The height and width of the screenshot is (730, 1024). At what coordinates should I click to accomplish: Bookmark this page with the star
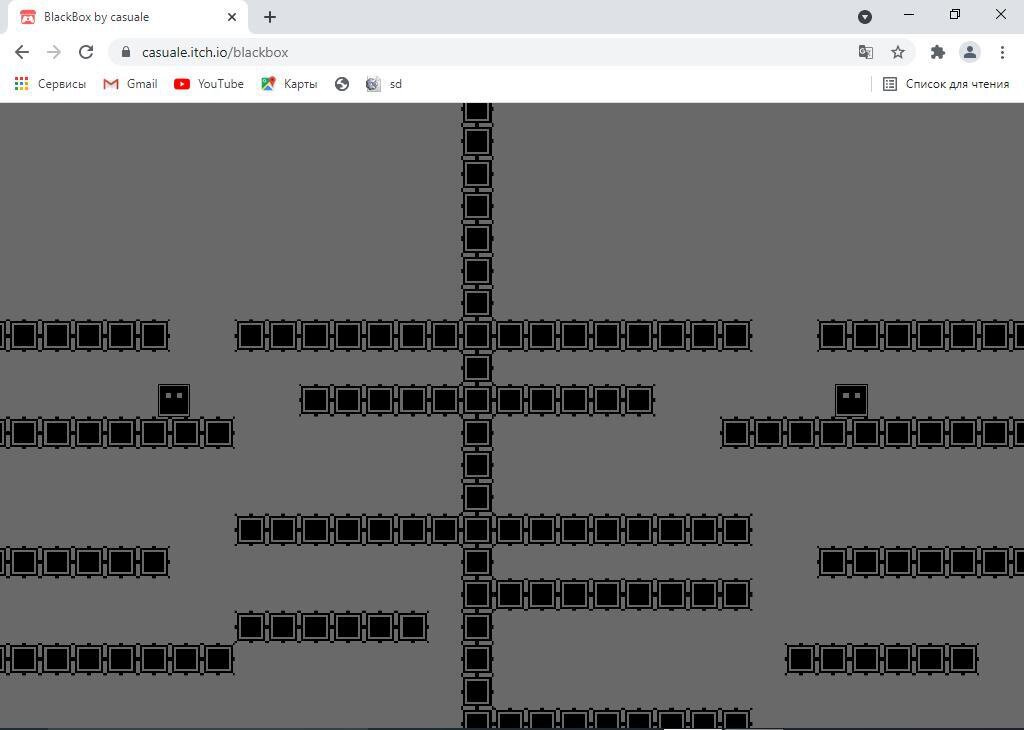click(x=898, y=52)
